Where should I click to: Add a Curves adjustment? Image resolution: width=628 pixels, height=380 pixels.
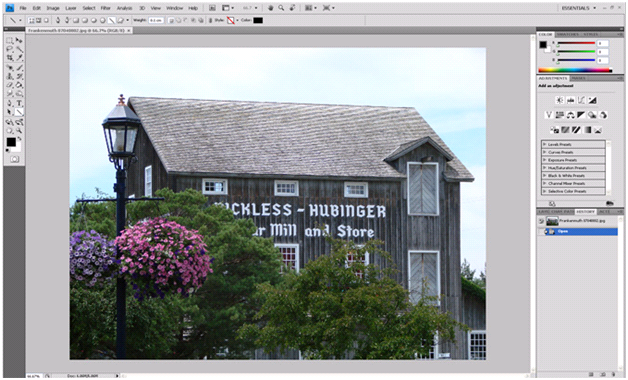(x=581, y=101)
